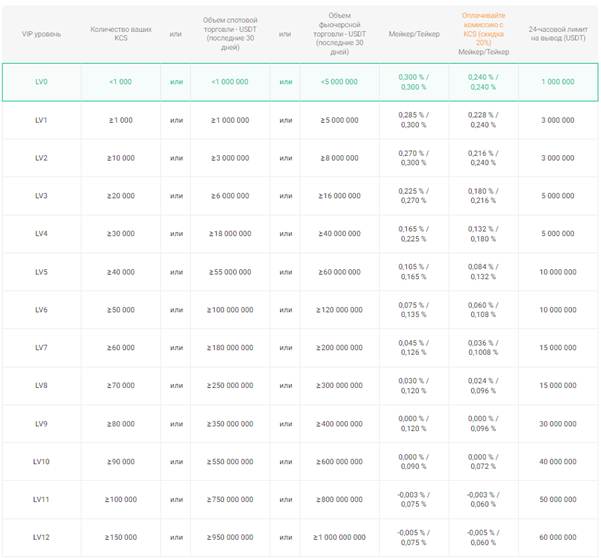Select the LV4 level cell
This screenshot has height=559, width=601.
tap(41, 233)
